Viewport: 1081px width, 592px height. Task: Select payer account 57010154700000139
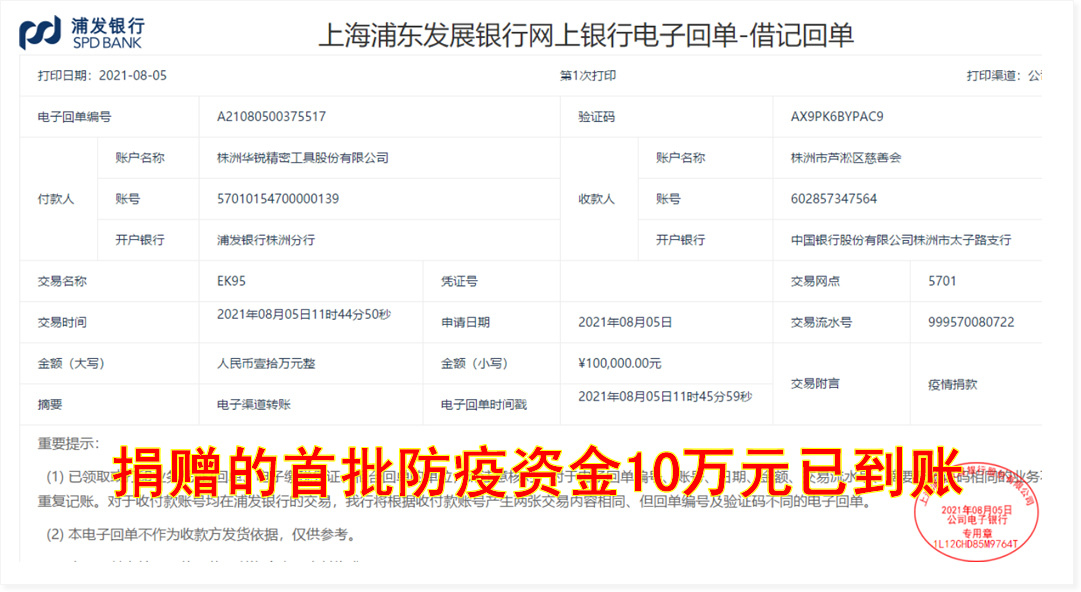[278, 198]
